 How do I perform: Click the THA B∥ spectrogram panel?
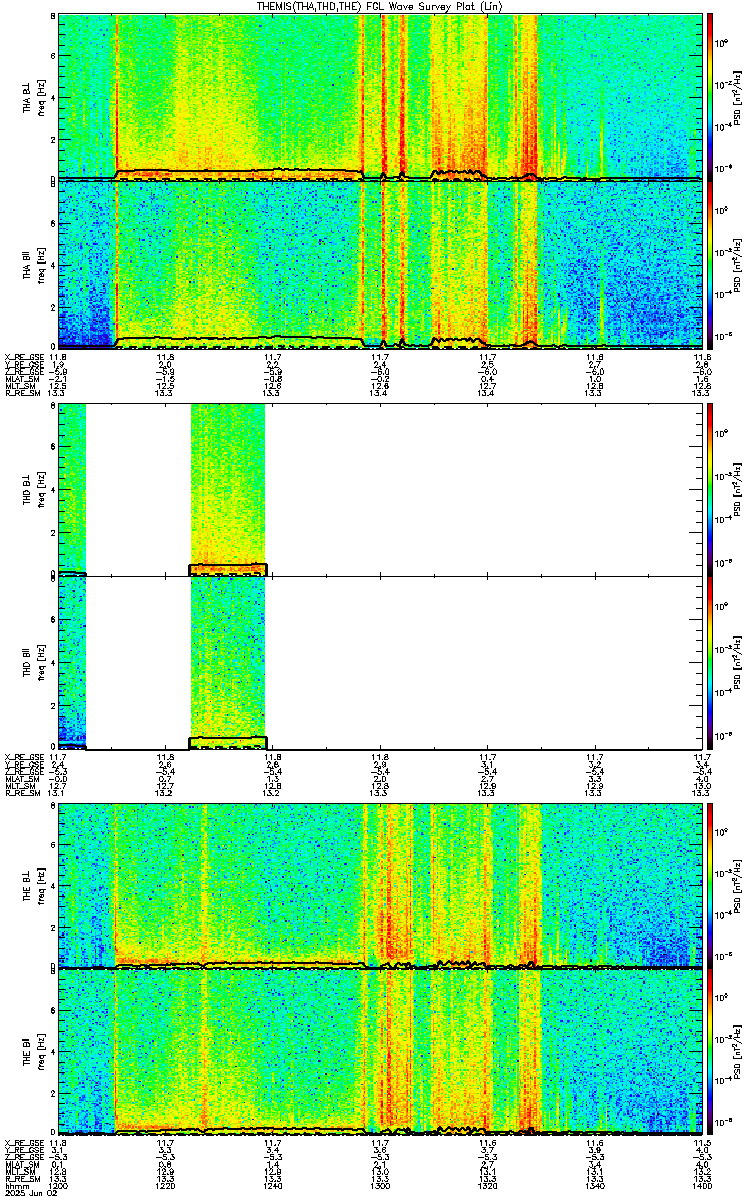[x=380, y=264]
